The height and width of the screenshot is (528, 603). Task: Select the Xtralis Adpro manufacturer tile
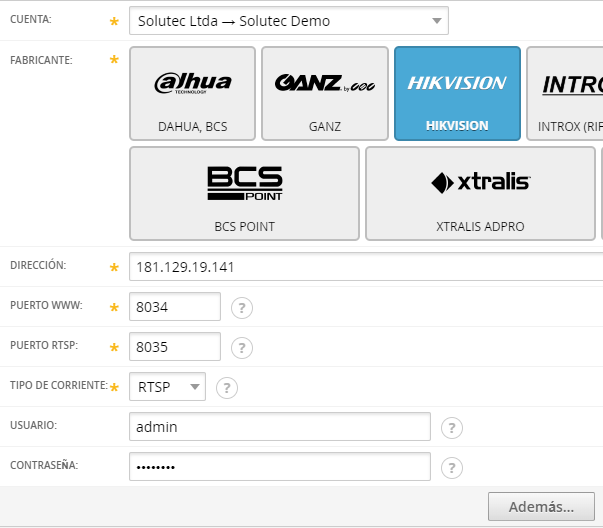click(480, 193)
